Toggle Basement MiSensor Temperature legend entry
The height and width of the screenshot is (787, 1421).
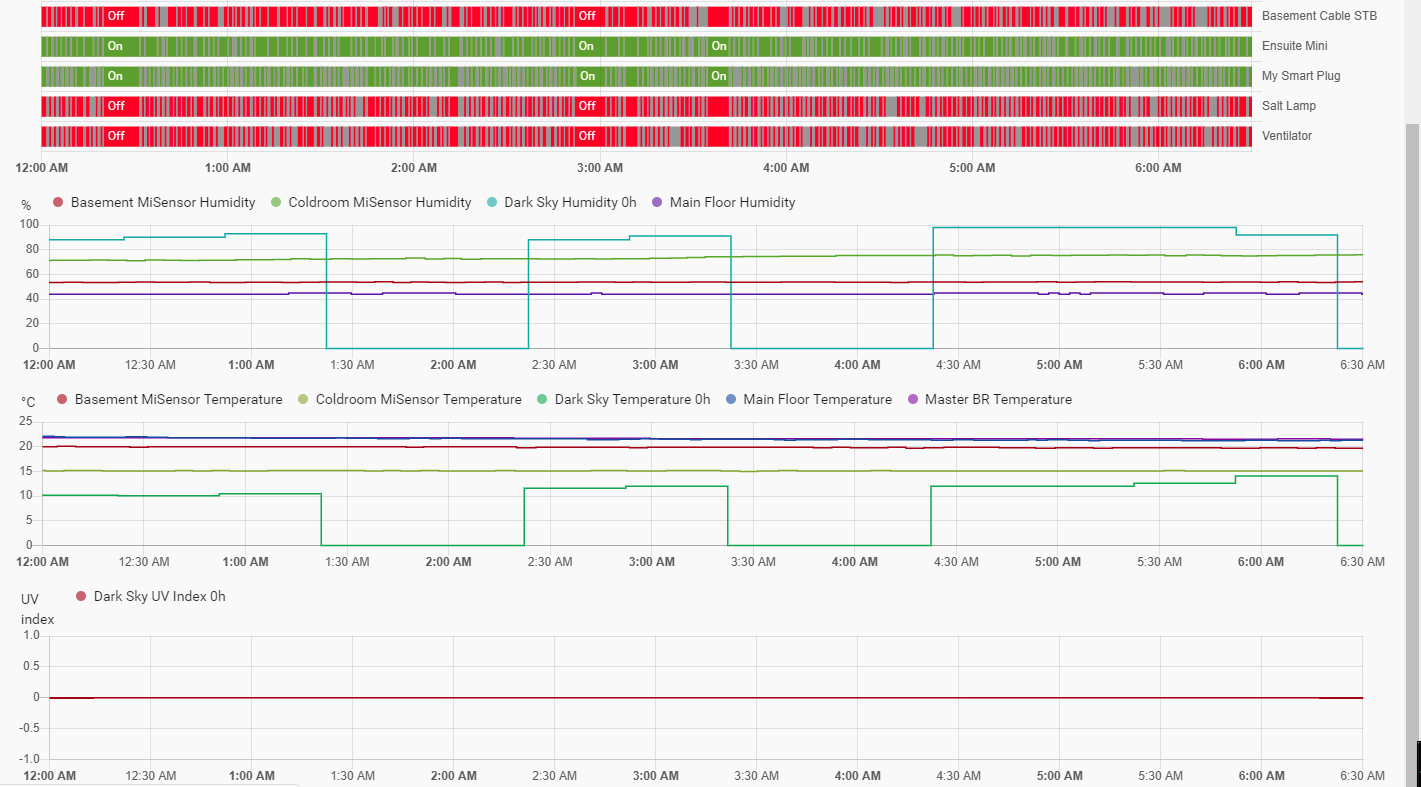tap(178, 400)
